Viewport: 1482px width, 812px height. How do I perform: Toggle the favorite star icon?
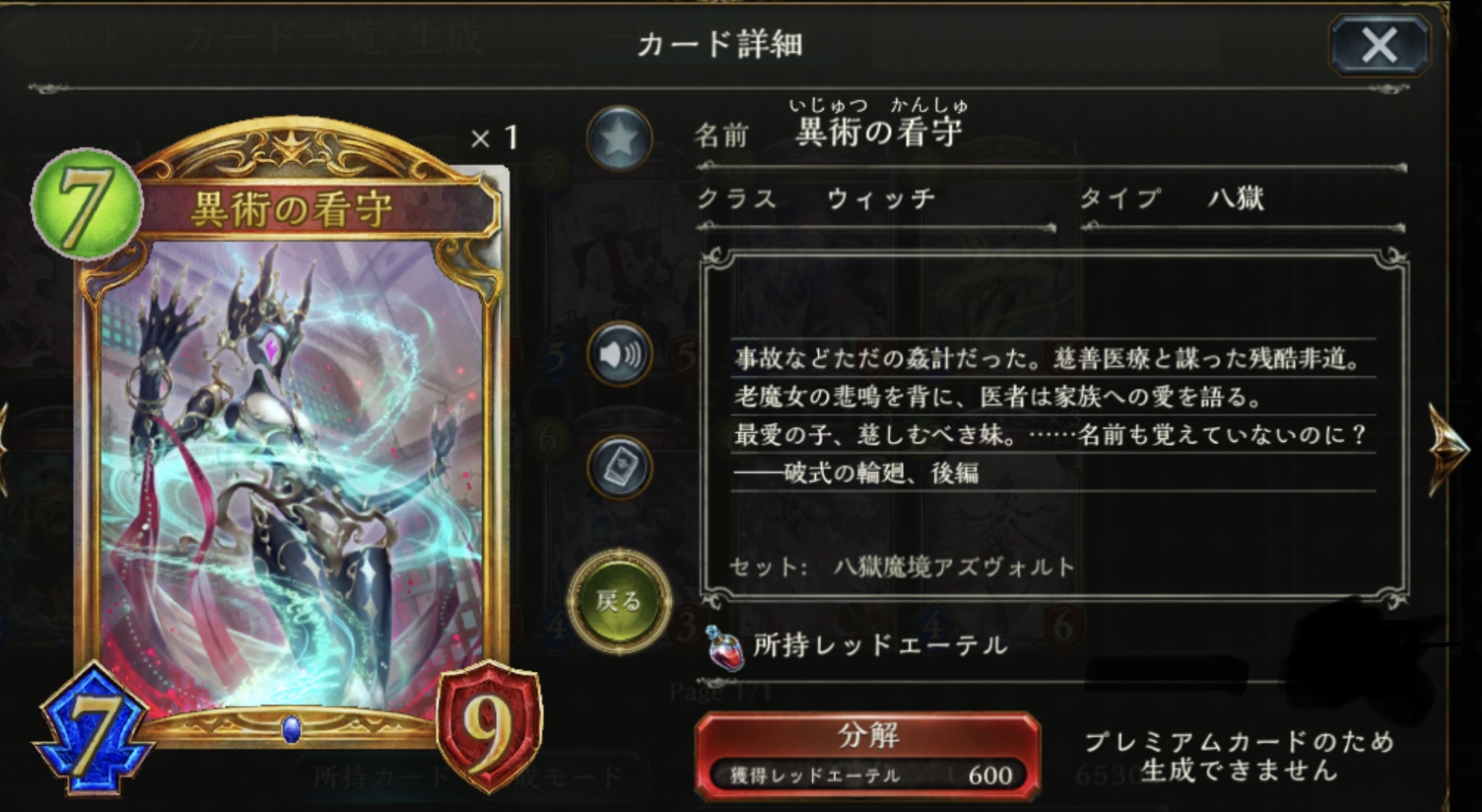(x=620, y=139)
